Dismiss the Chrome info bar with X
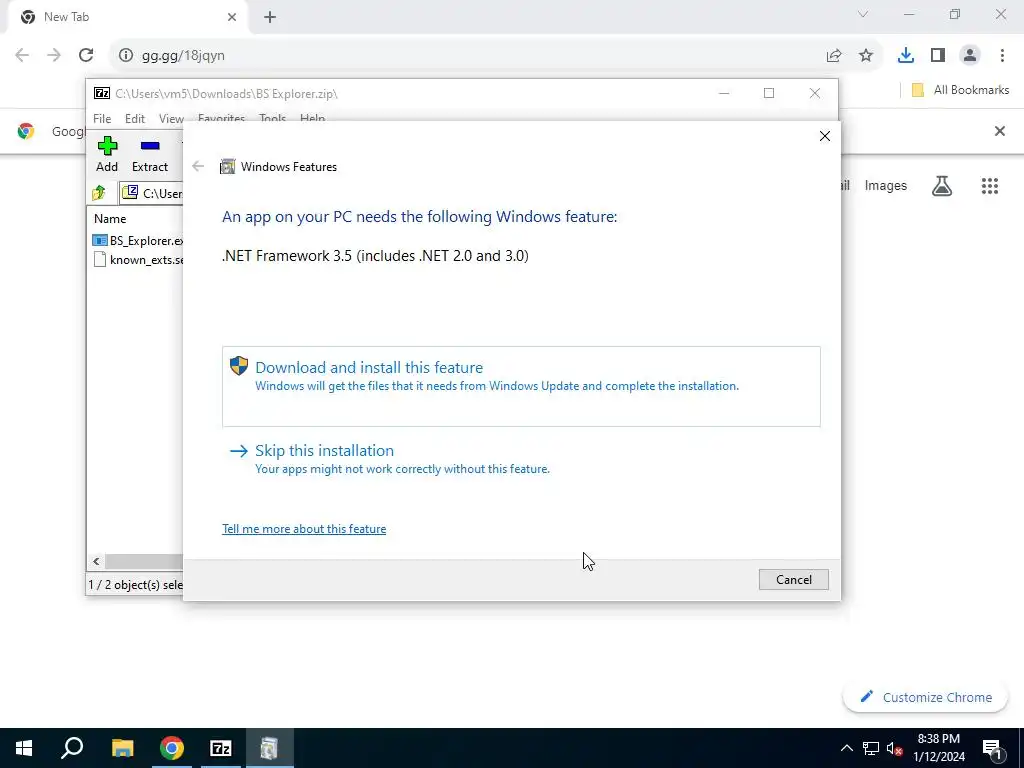This screenshot has height=768, width=1024. 1000,131
